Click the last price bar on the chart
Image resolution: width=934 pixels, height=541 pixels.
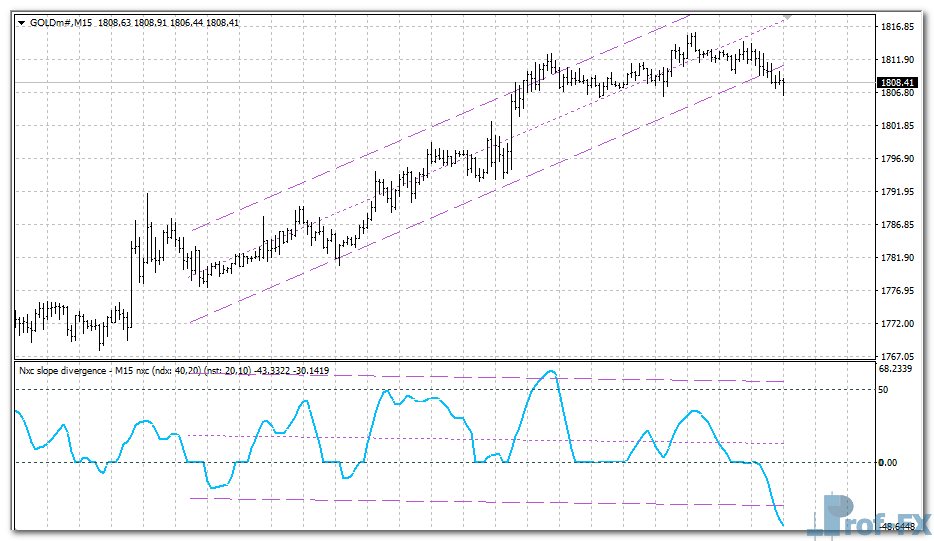point(784,85)
